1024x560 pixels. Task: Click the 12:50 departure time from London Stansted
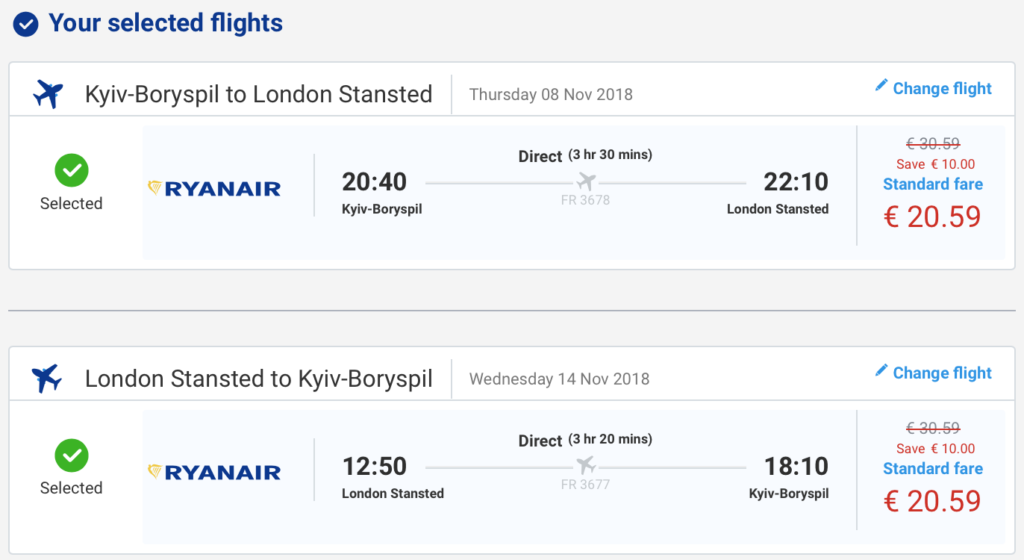pyautogui.click(x=374, y=466)
